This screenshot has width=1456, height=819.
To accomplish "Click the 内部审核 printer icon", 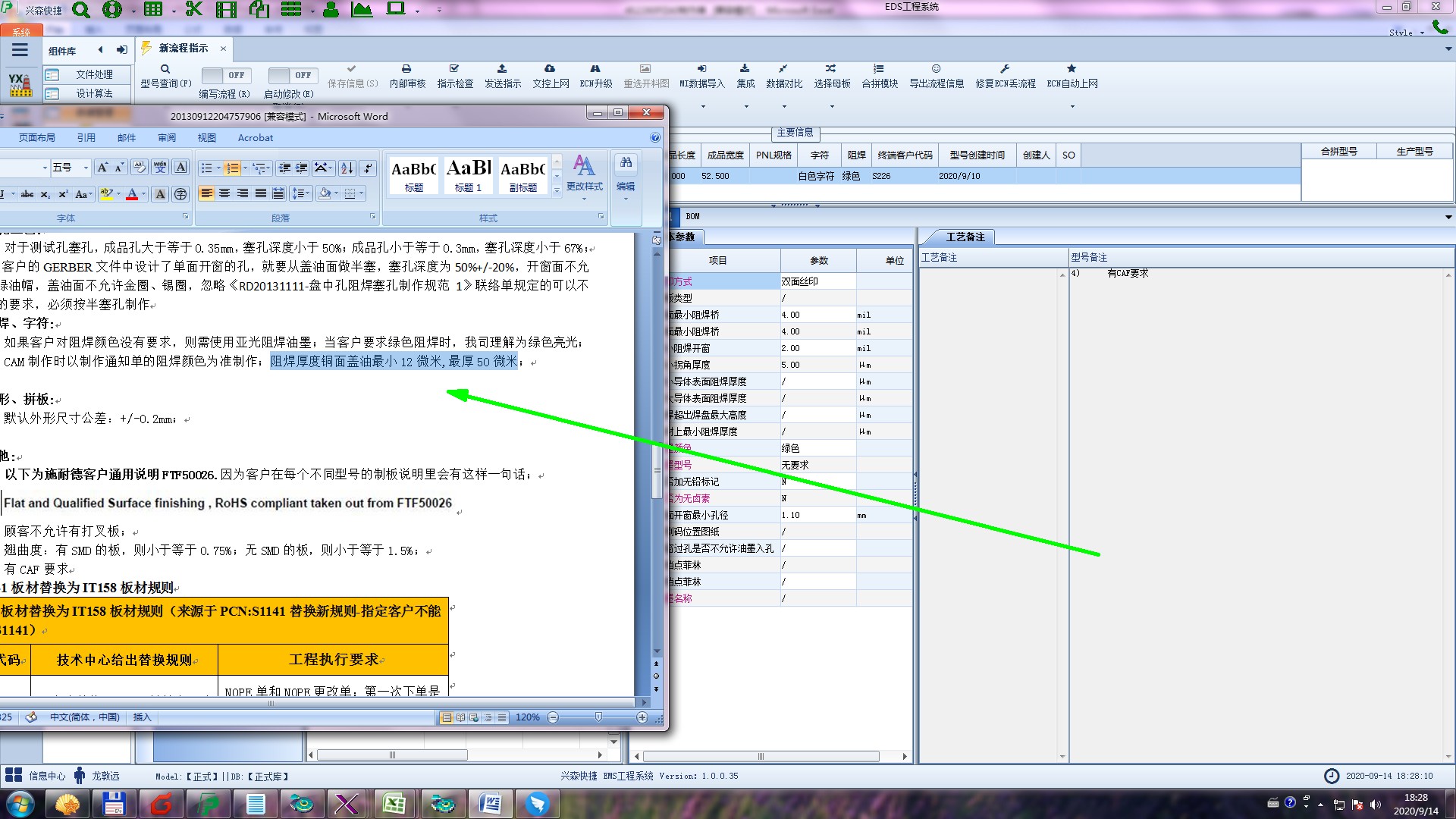I will click(406, 69).
